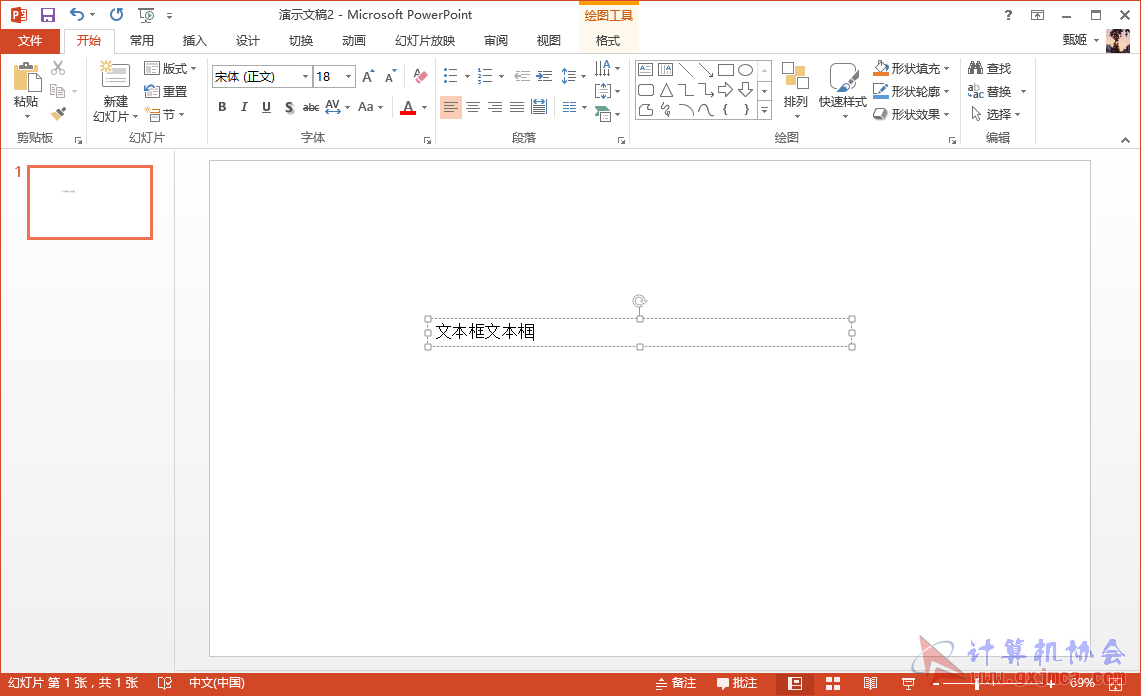Redo with the repeat arrow icon
This screenshot has width=1141, height=696.
[x=116, y=15]
